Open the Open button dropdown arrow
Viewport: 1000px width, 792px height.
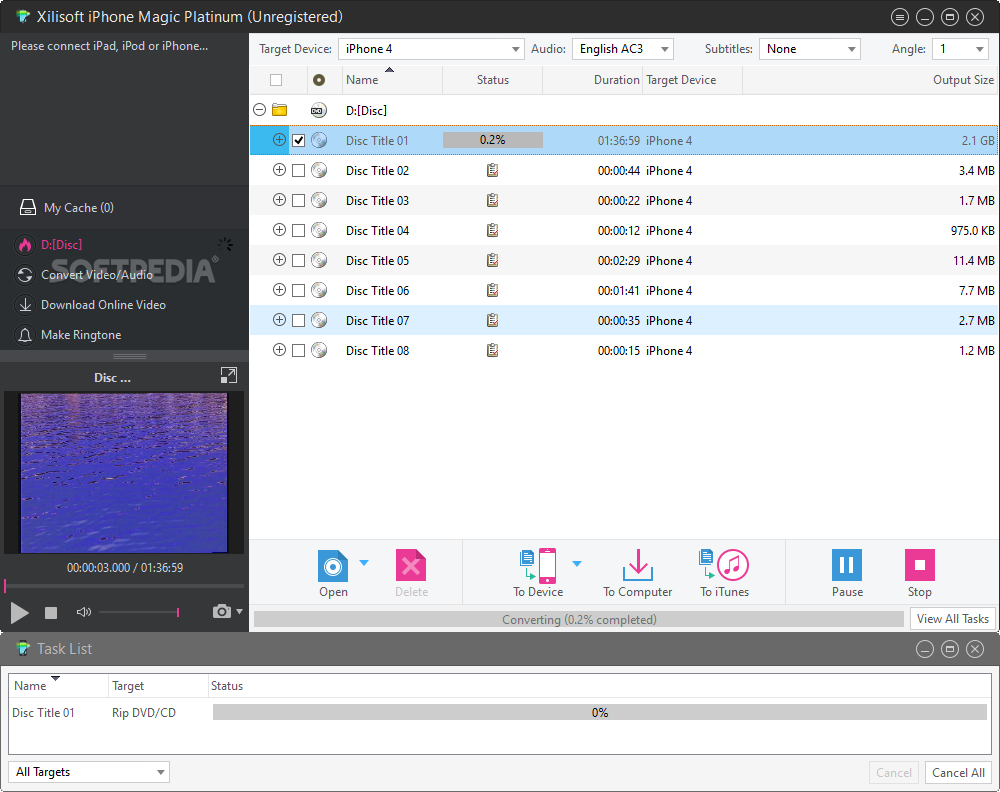(364, 562)
